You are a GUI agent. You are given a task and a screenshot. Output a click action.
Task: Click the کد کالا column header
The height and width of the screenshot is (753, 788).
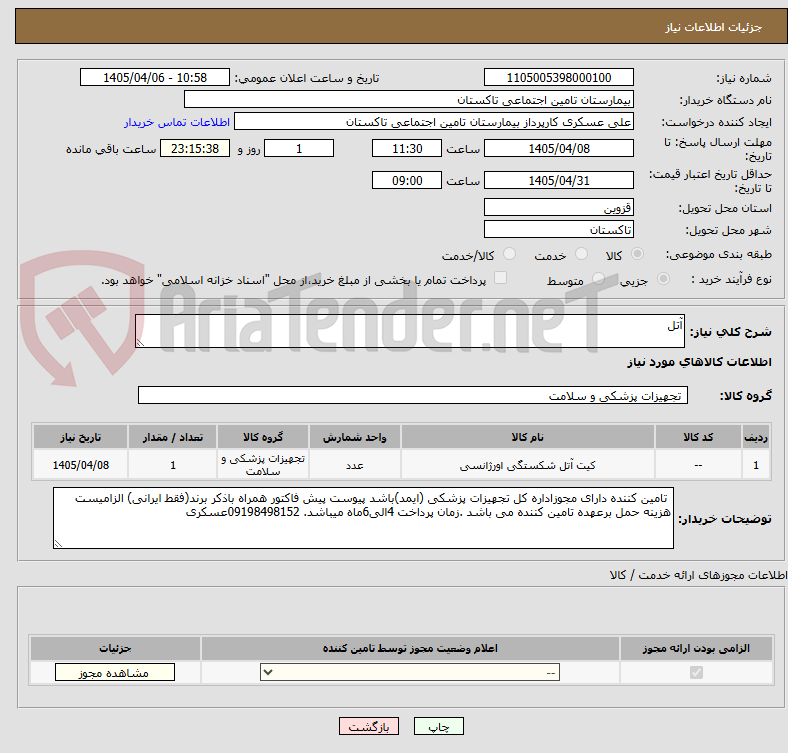pos(698,437)
